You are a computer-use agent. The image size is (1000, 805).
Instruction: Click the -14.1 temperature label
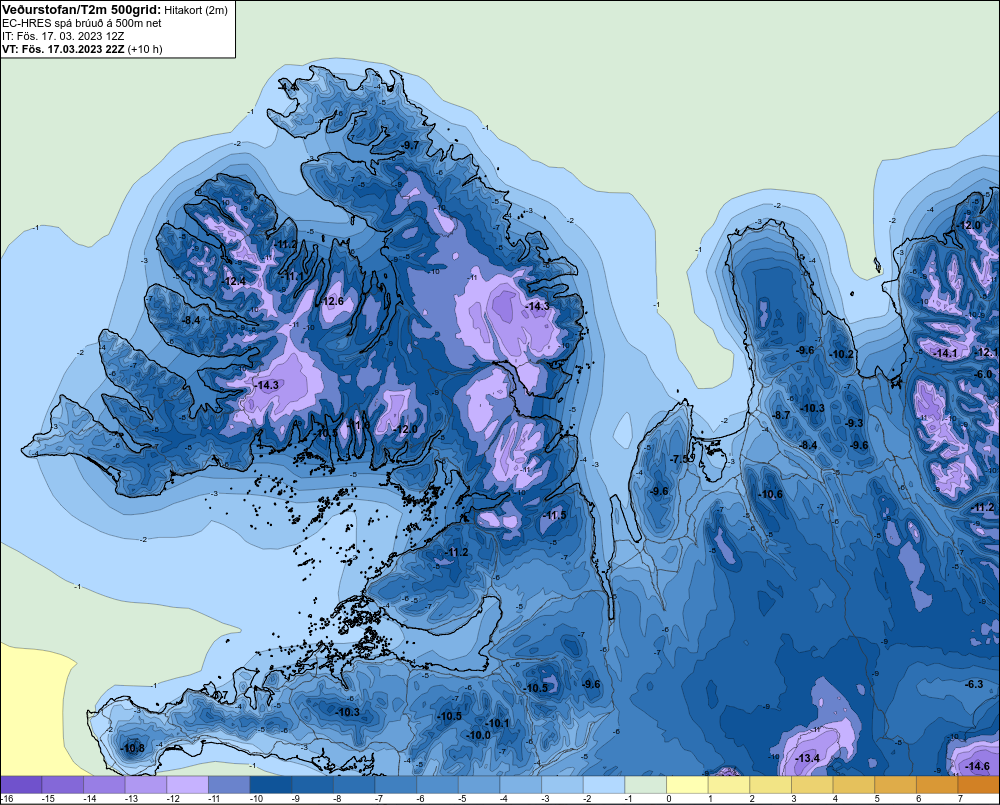pos(945,353)
